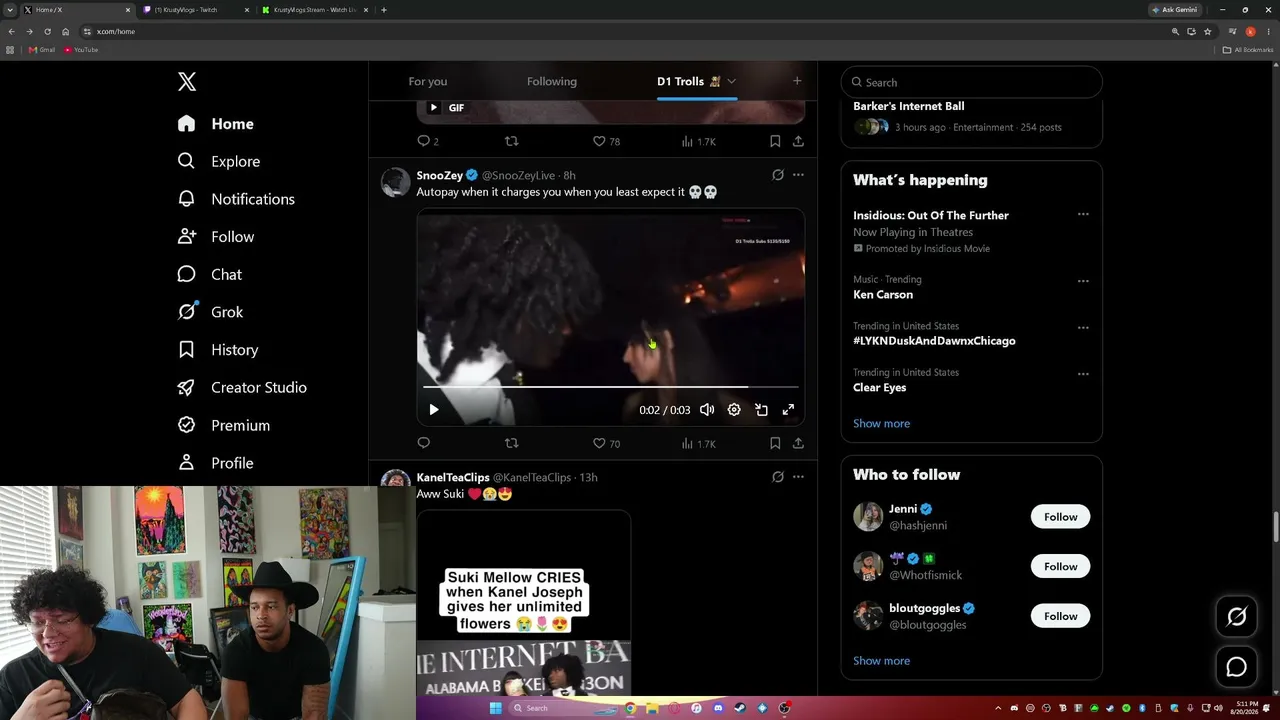1280x720 pixels.
Task: Open more options for Ken Carson trend
Action: 1083,281
